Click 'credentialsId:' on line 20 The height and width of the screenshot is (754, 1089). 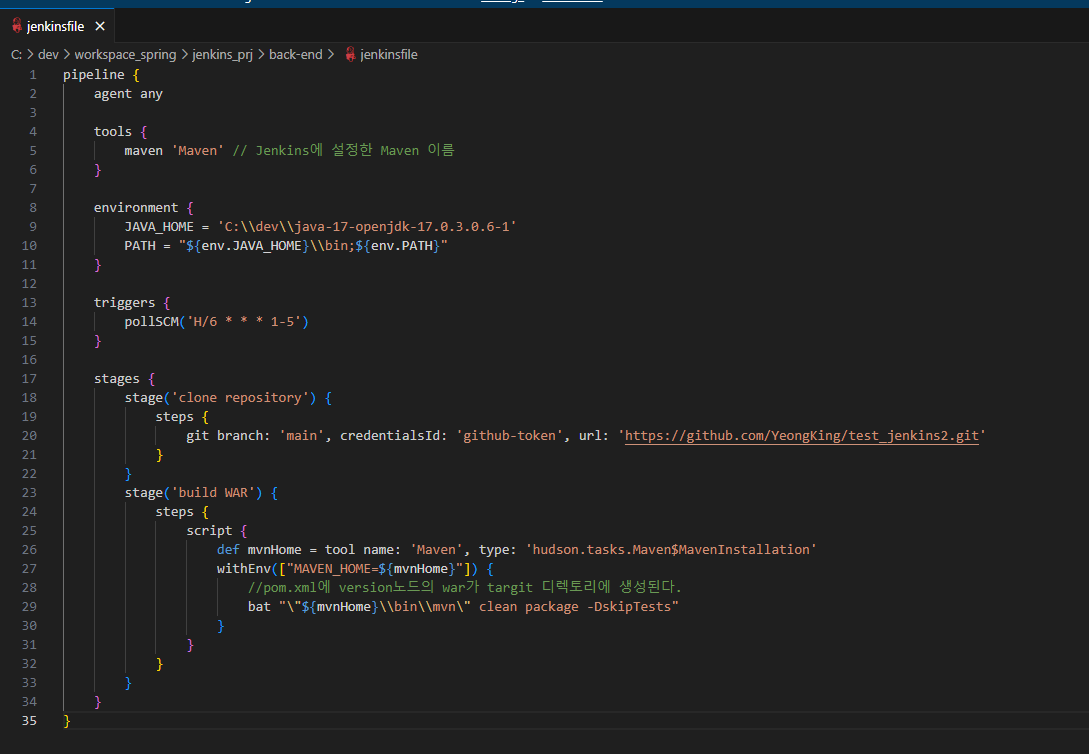pyautogui.click(x=394, y=435)
